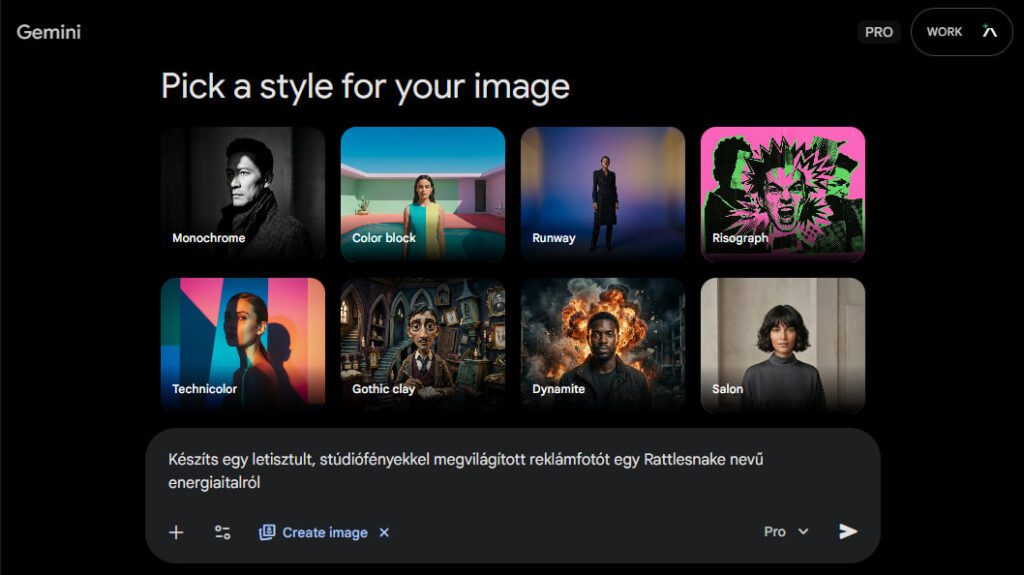Viewport: 1024px width, 575px height.
Task: Click the Gemini logo
Action: [x=49, y=32]
